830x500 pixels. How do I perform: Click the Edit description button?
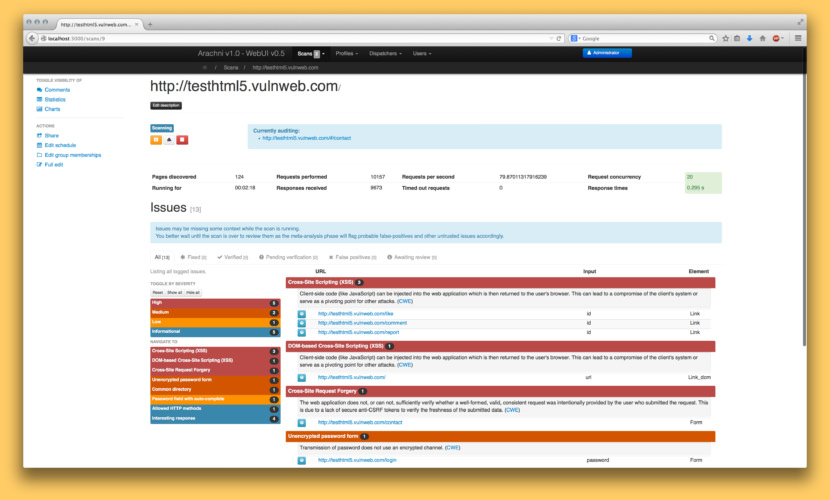(x=166, y=105)
